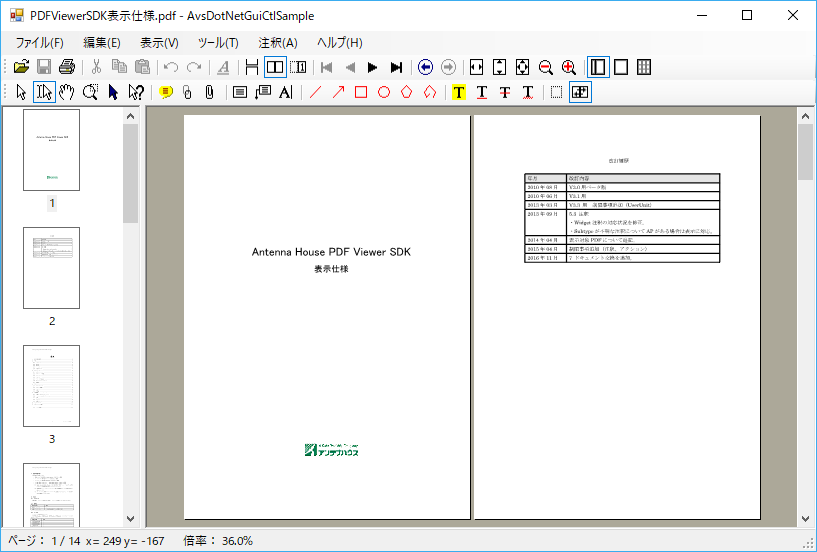This screenshot has width=817, height=552.
Task: Click the Redo arrow icon
Action: [x=194, y=67]
